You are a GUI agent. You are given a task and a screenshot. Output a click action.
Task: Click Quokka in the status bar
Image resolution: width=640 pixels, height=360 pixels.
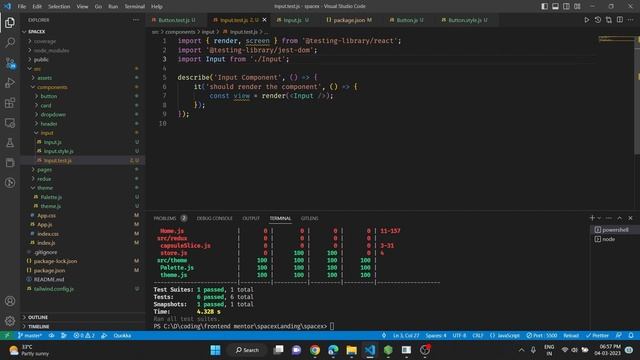click(122, 336)
